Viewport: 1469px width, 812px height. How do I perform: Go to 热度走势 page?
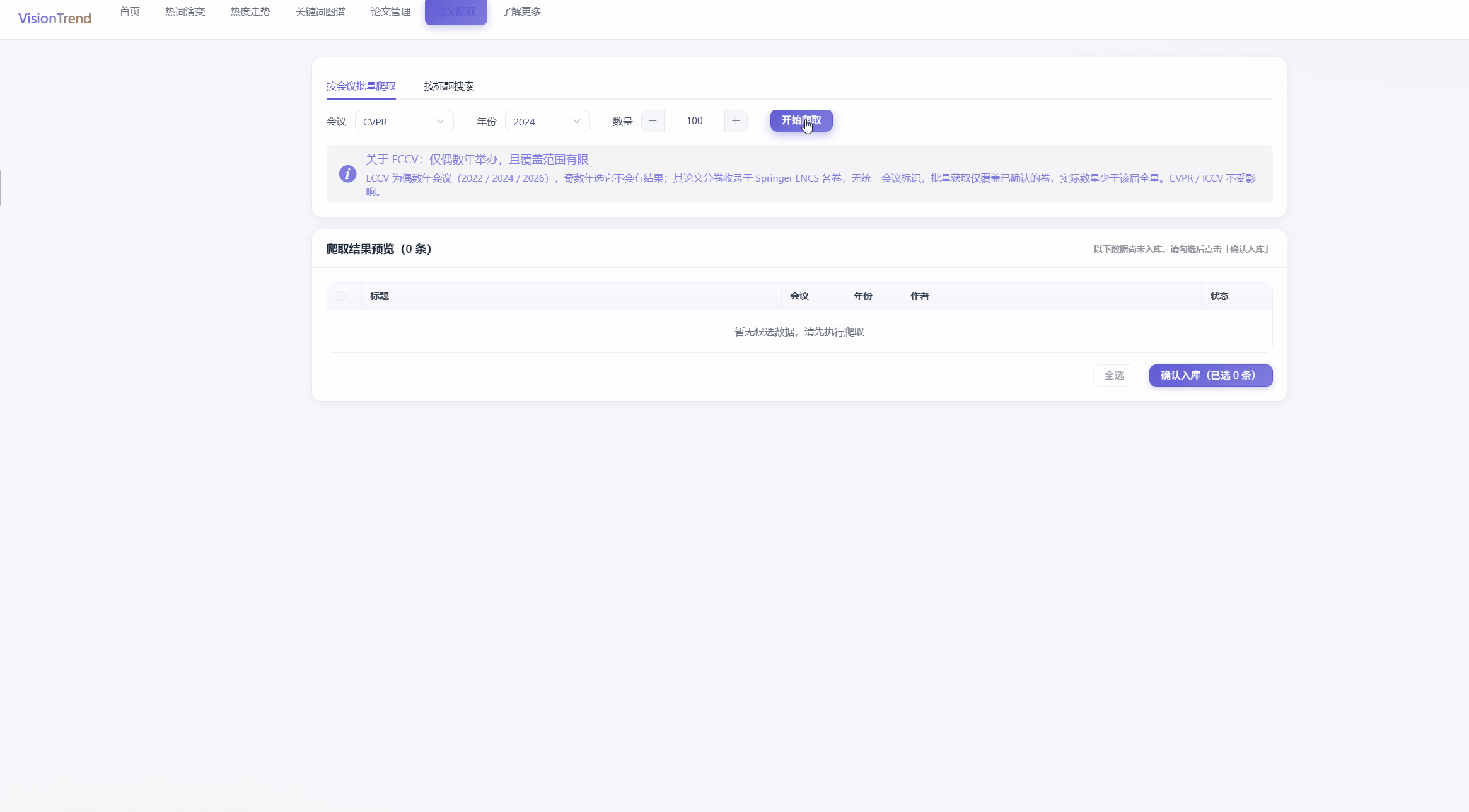coord(250,11)
